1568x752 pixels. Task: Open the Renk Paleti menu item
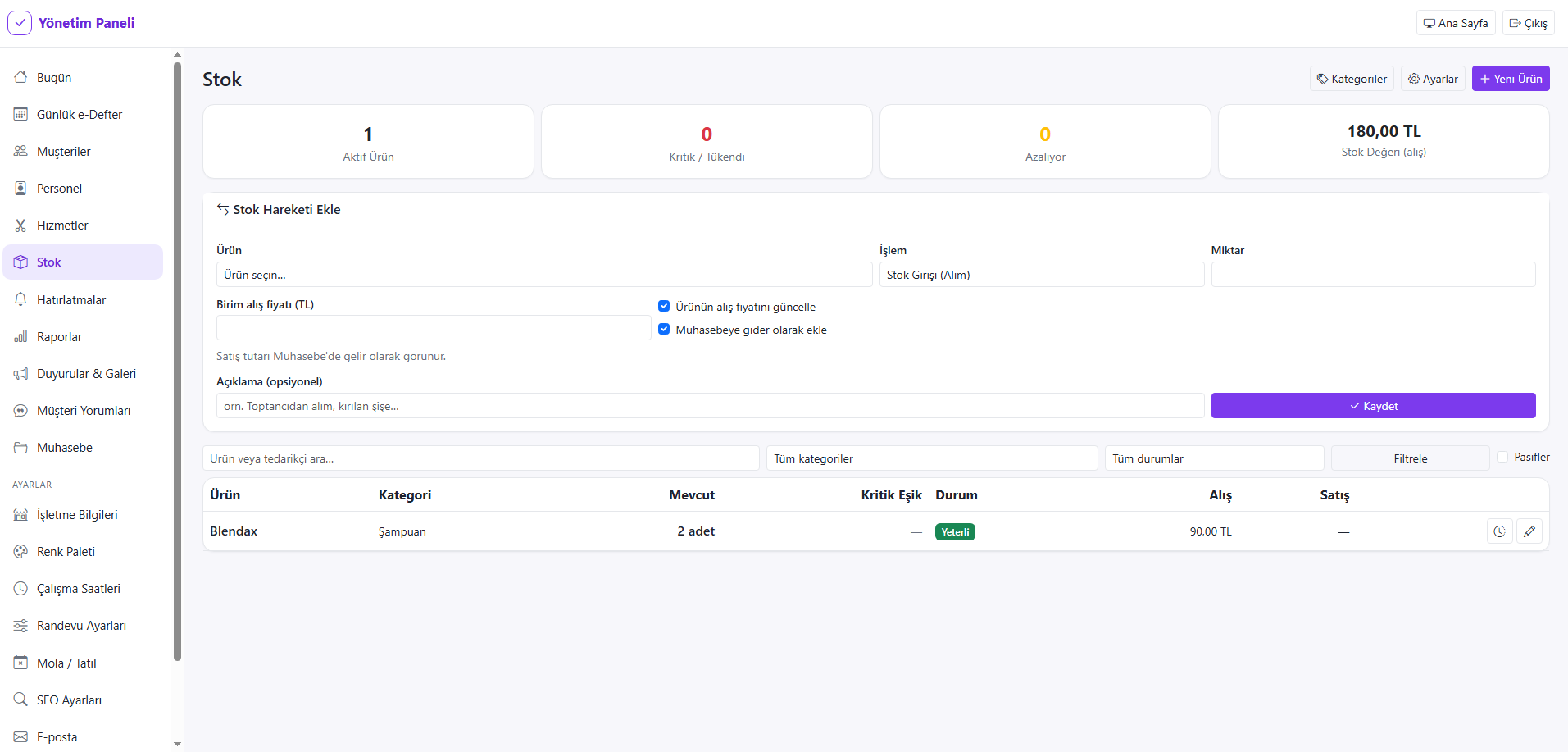pos(83,551)
